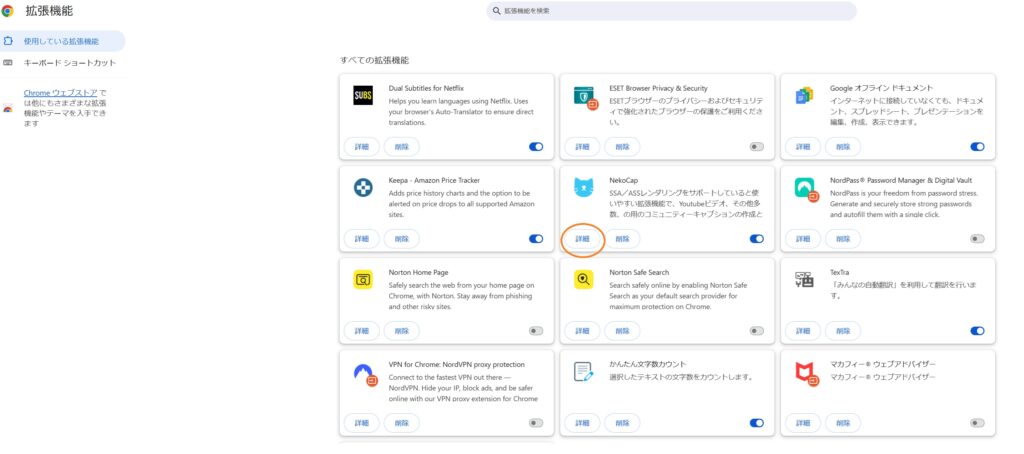Click the 拡張機能 page title text
Image resolution: width=1024 pixels, height=454 pixels.
click(49, 11)
